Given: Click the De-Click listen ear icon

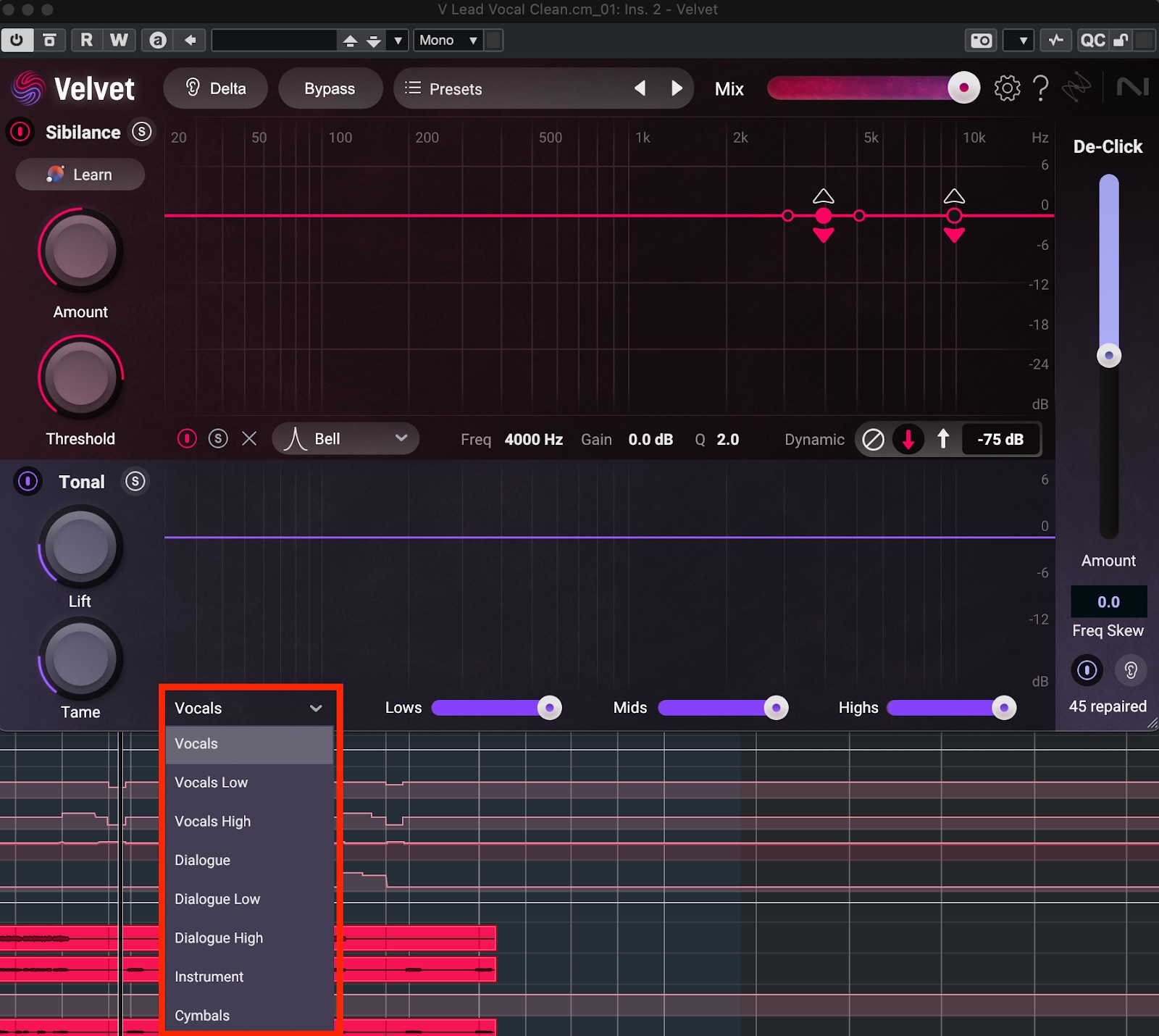Looking at the screenshot, I should pyautogui.click(x=1130, y=670).
